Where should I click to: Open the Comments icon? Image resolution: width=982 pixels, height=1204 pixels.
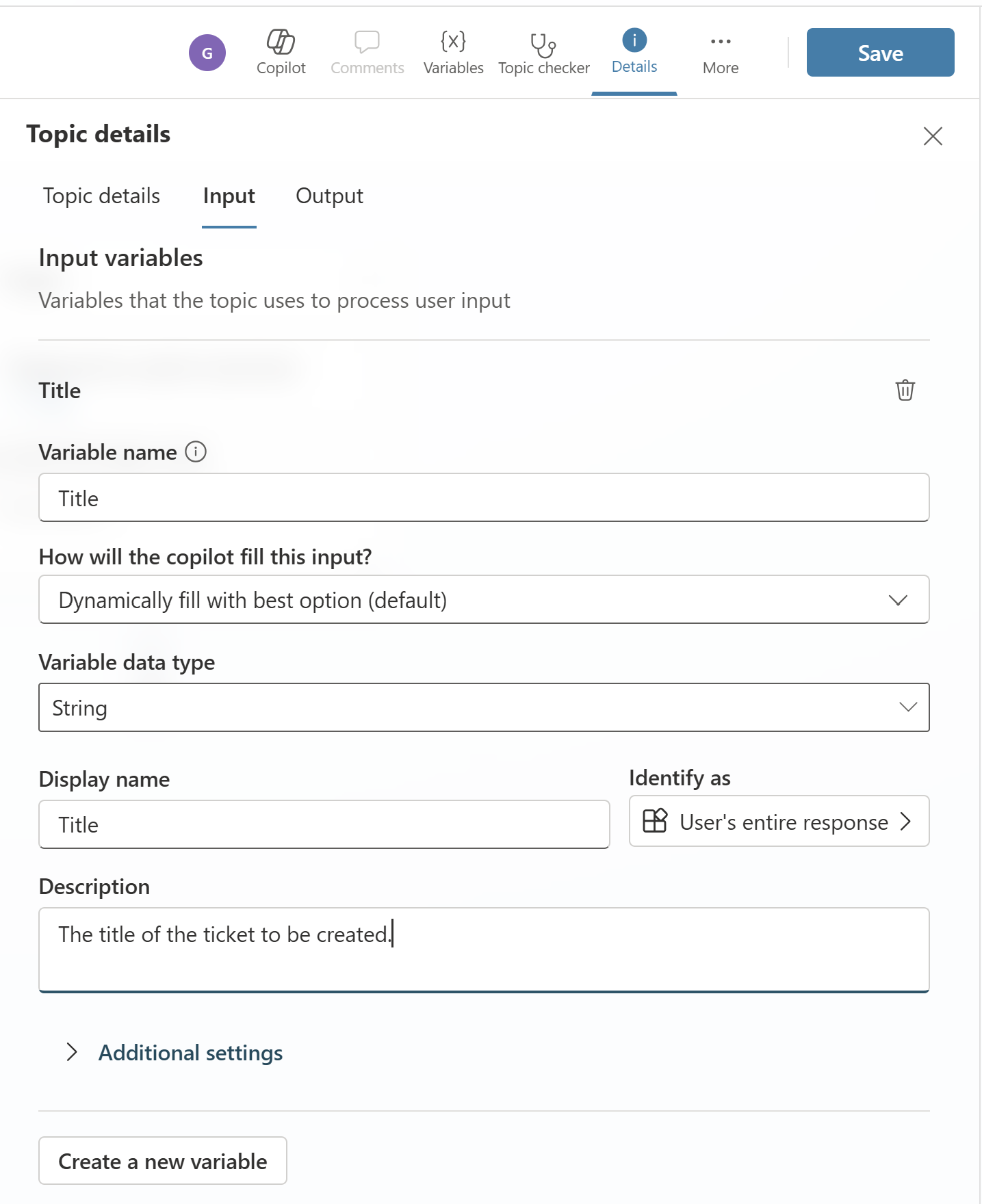(367, 42)
